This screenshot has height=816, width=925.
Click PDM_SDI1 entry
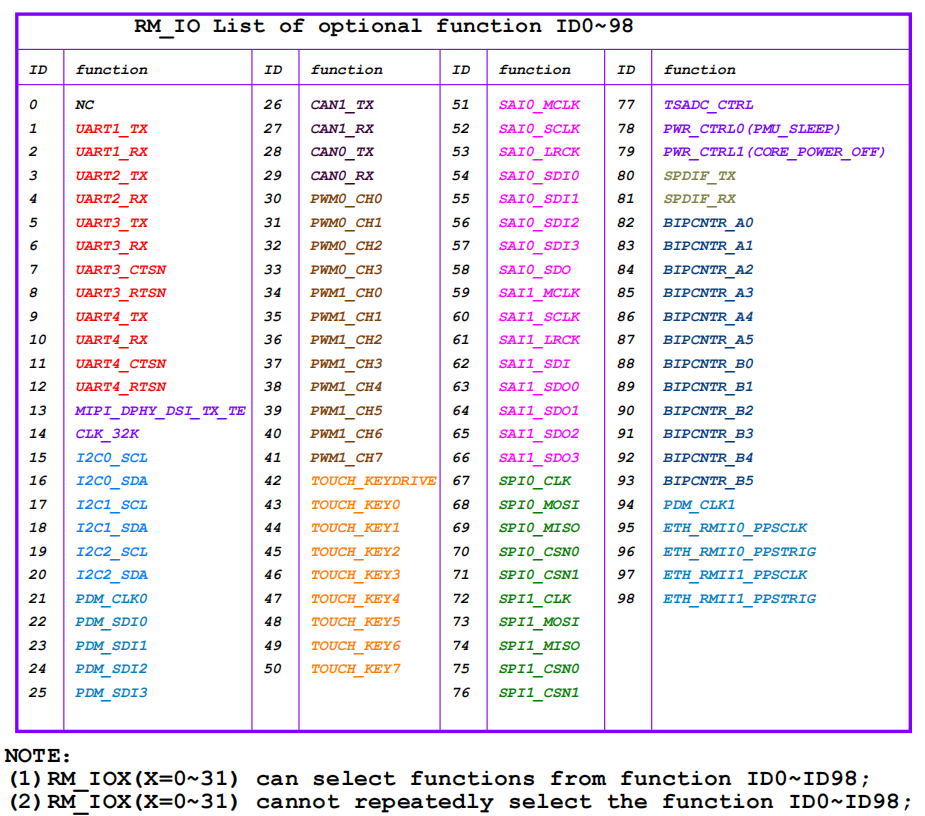111,646
